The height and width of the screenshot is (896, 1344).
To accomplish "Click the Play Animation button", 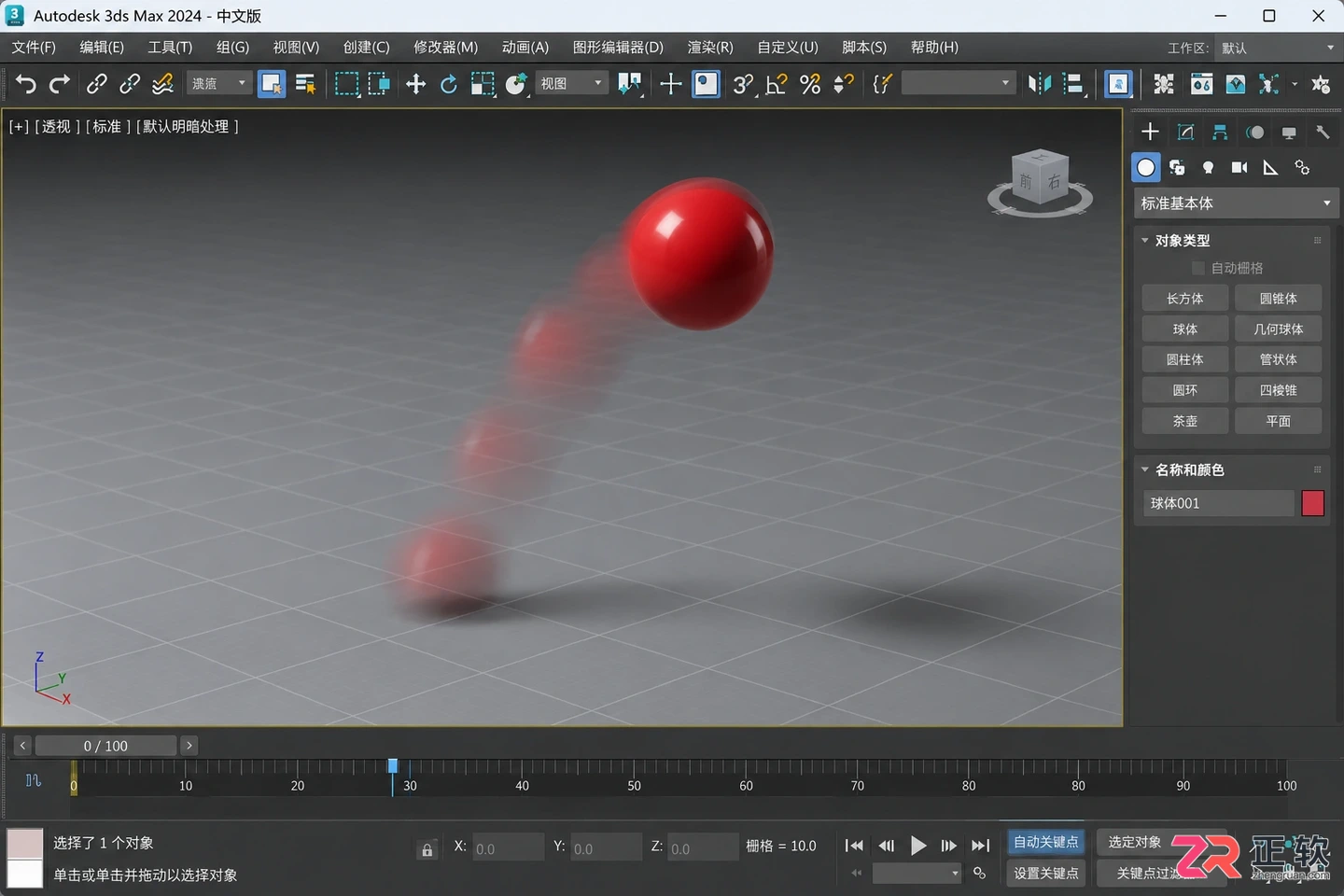I will (x=918, y=846).
